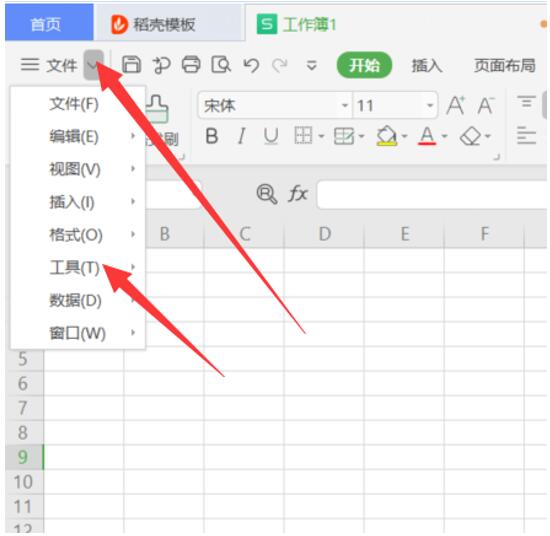Decrease font size with smaller A icon
Screen dimensions: 550x536
pos(486,105)
